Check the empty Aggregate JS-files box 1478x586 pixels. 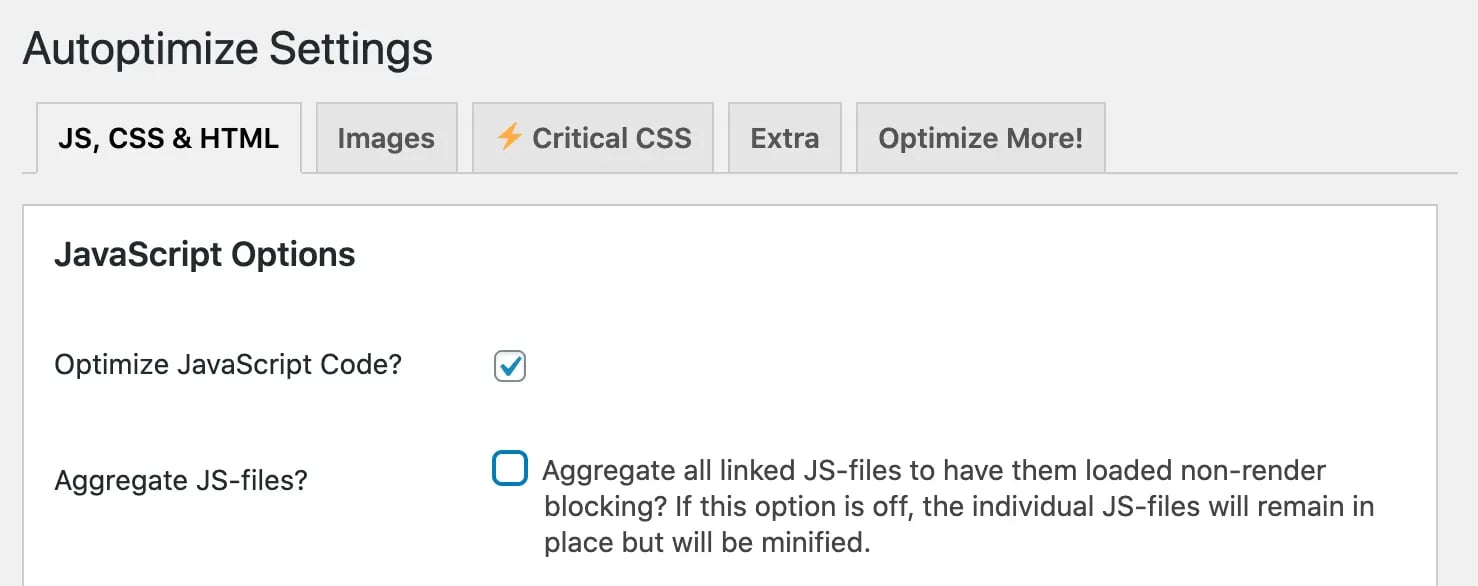click(510, 468)
